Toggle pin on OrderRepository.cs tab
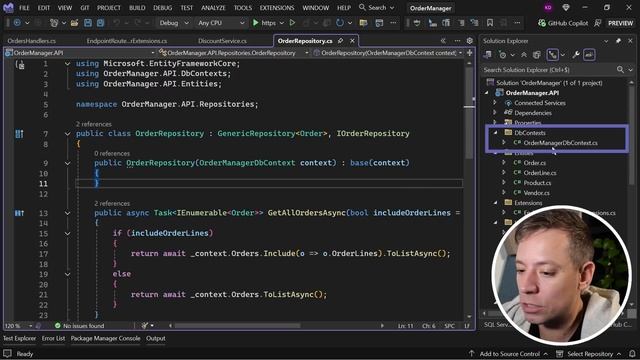Image resolution: width=640 pixels, height=360 pixels. pyautogui.click(x=340, y=41)
